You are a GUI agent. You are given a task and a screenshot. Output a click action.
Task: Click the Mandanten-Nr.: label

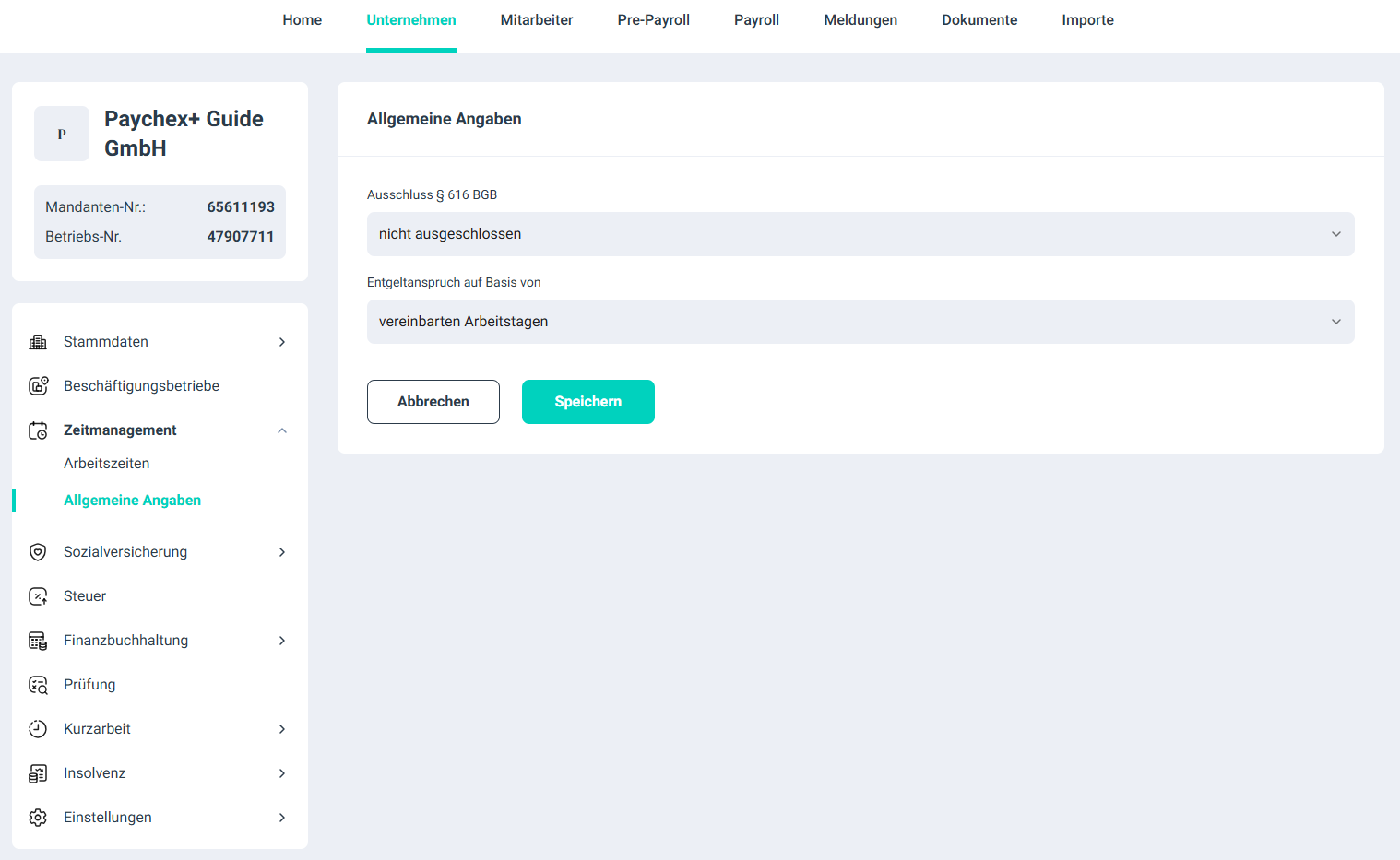pos(96,207)
